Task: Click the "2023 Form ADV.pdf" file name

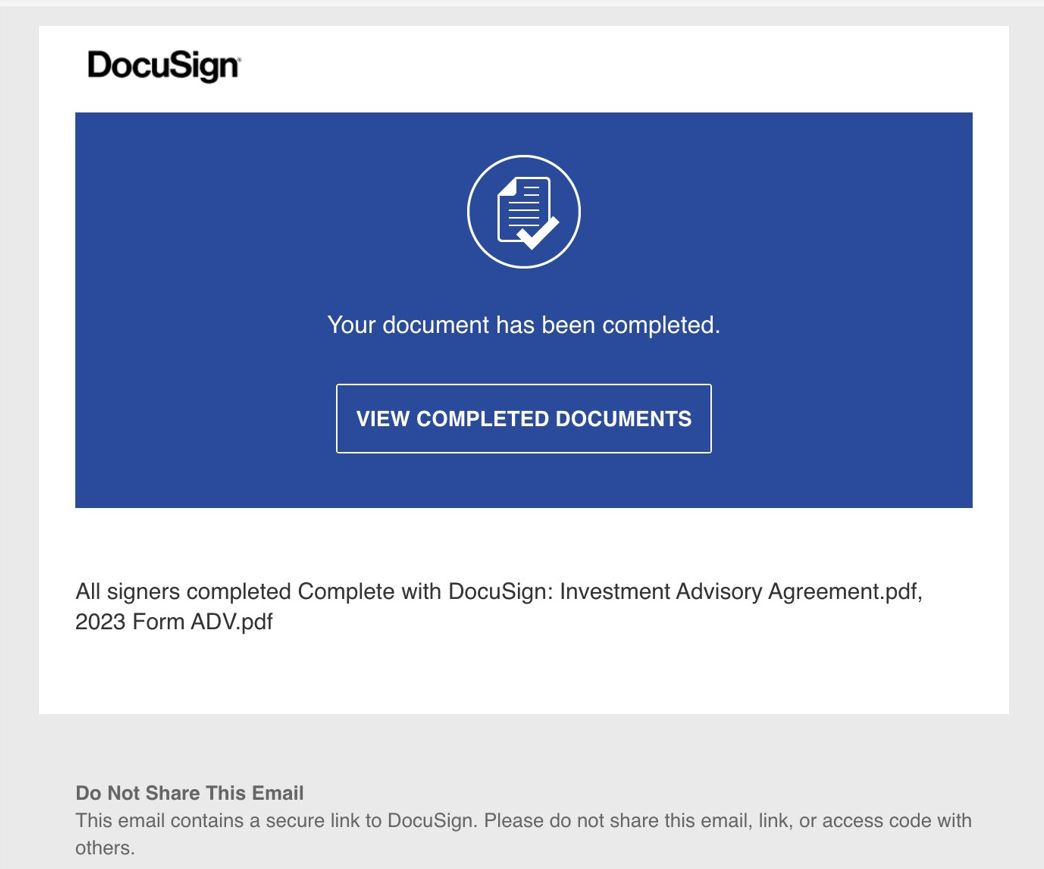Action: 174,622
